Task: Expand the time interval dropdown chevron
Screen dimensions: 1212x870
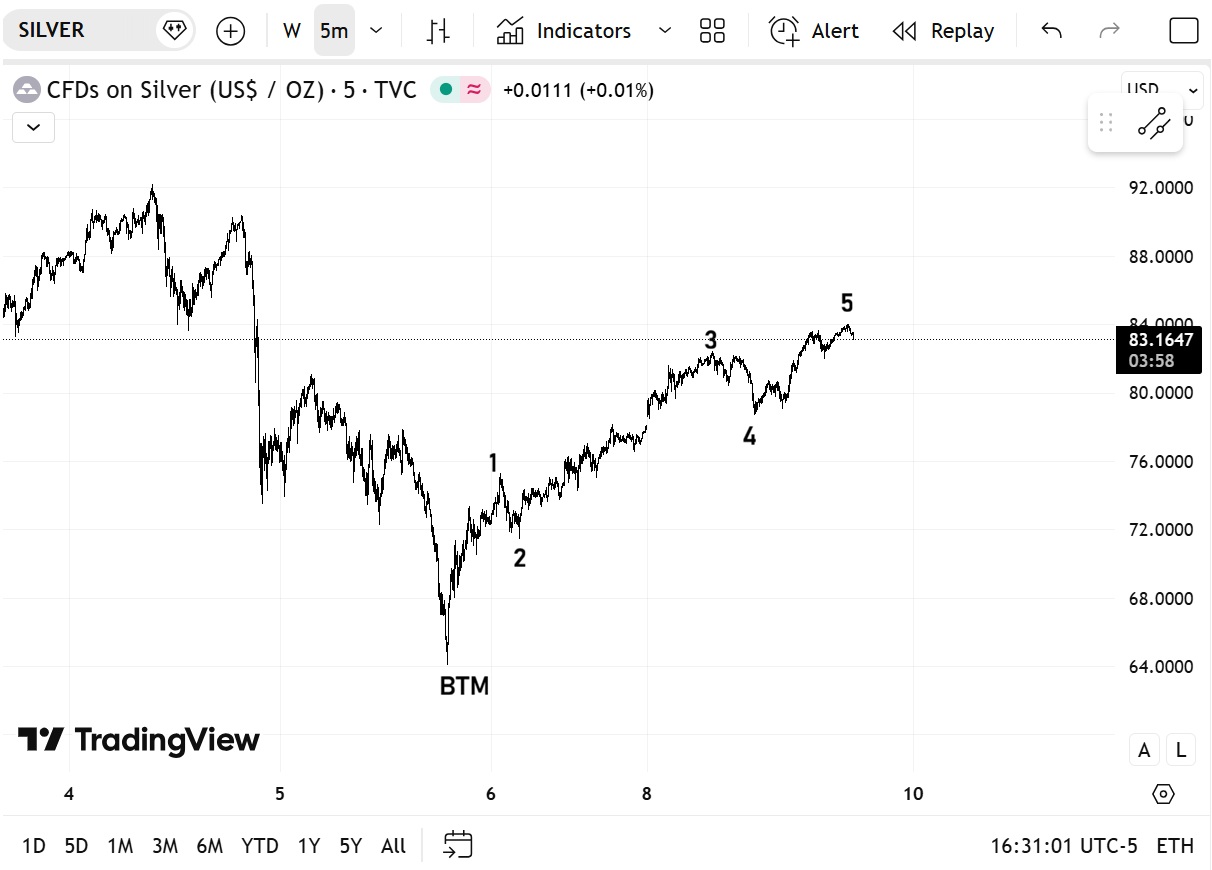Action: pos(376,31)
